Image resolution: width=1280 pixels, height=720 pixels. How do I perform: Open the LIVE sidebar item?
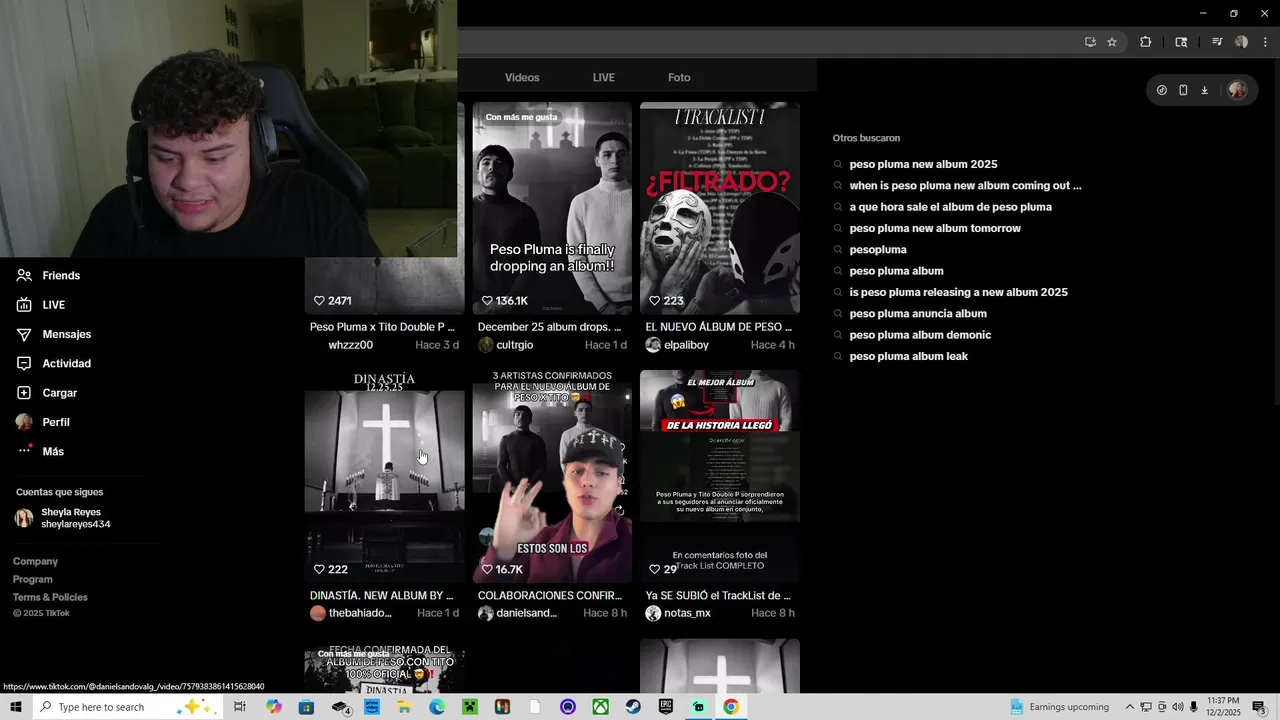[41, 305]
